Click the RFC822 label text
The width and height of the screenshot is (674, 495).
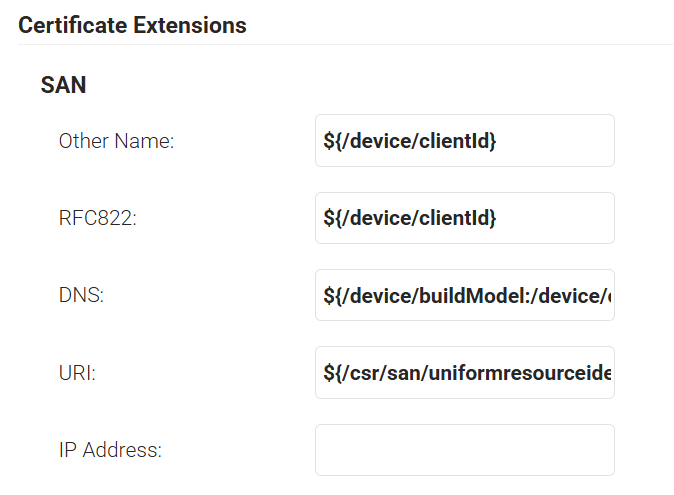(97, 219)
